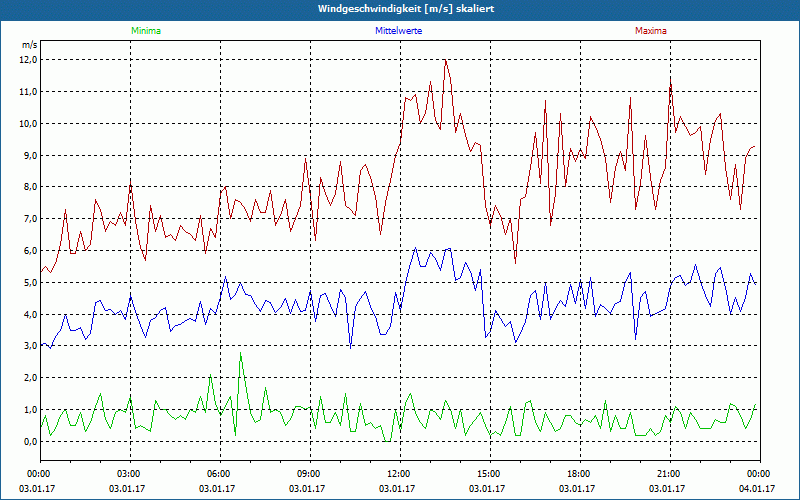Click the 12,0 y-axis value

click(x=28, y=60)
